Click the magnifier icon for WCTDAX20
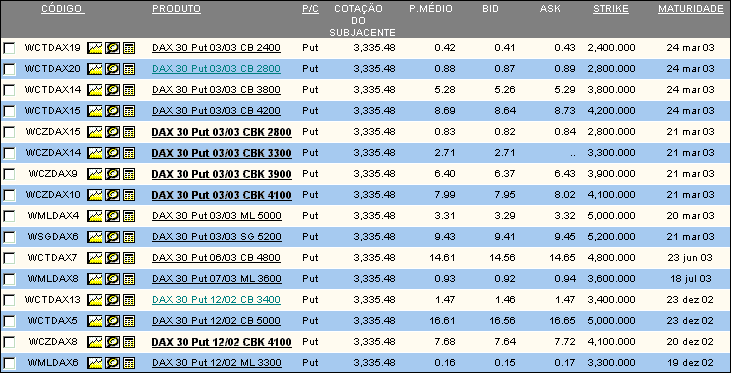 click(112, 69)
